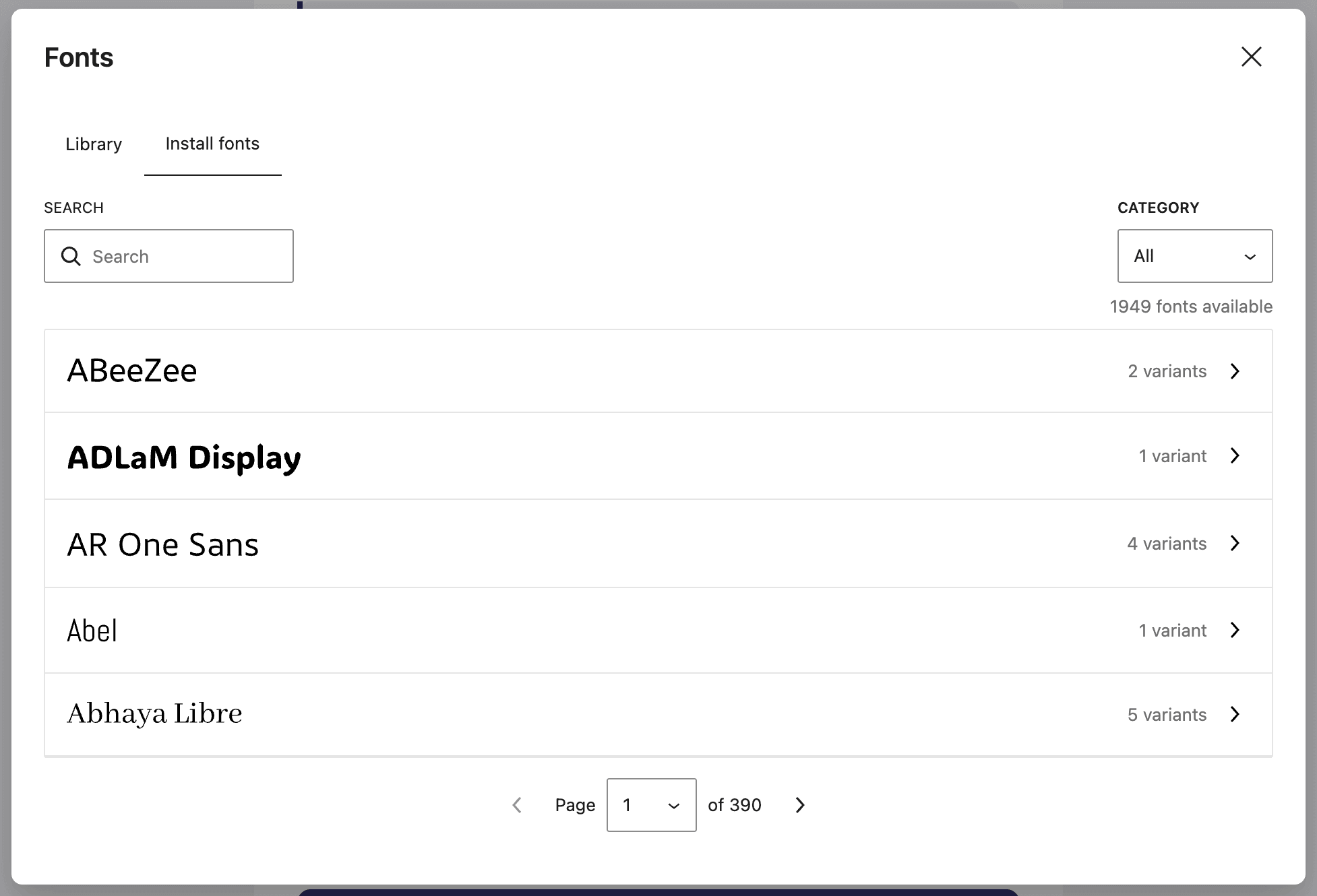Open the ADLaM Display font
1317x896 pixels.
[658, 456]
